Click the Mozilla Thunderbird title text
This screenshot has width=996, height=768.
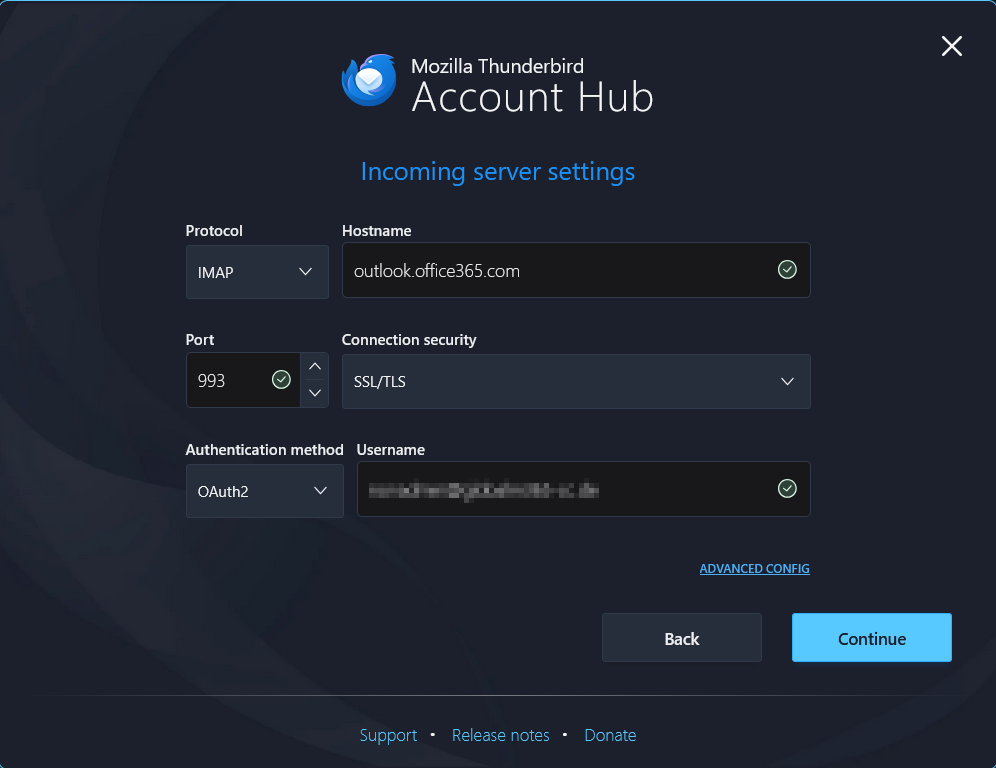point(497,66)
